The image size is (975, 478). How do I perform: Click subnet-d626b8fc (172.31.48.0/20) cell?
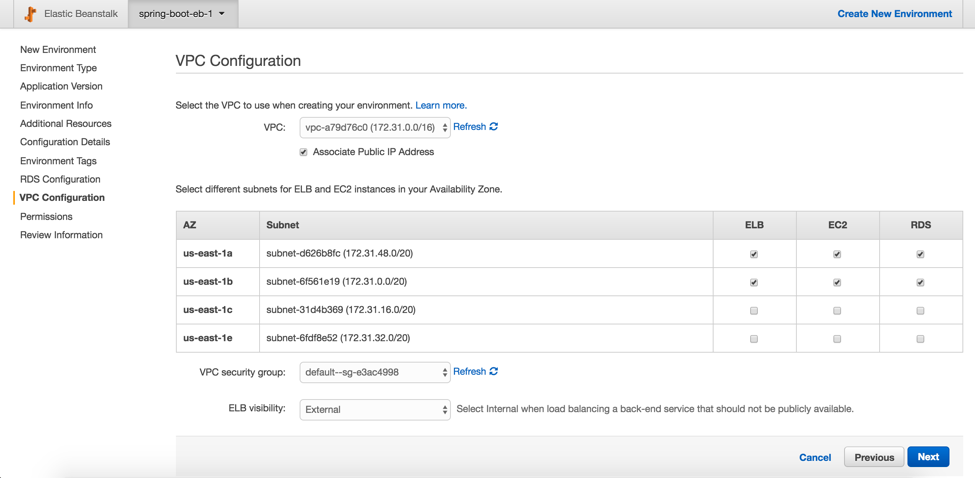tap(486, 254)
